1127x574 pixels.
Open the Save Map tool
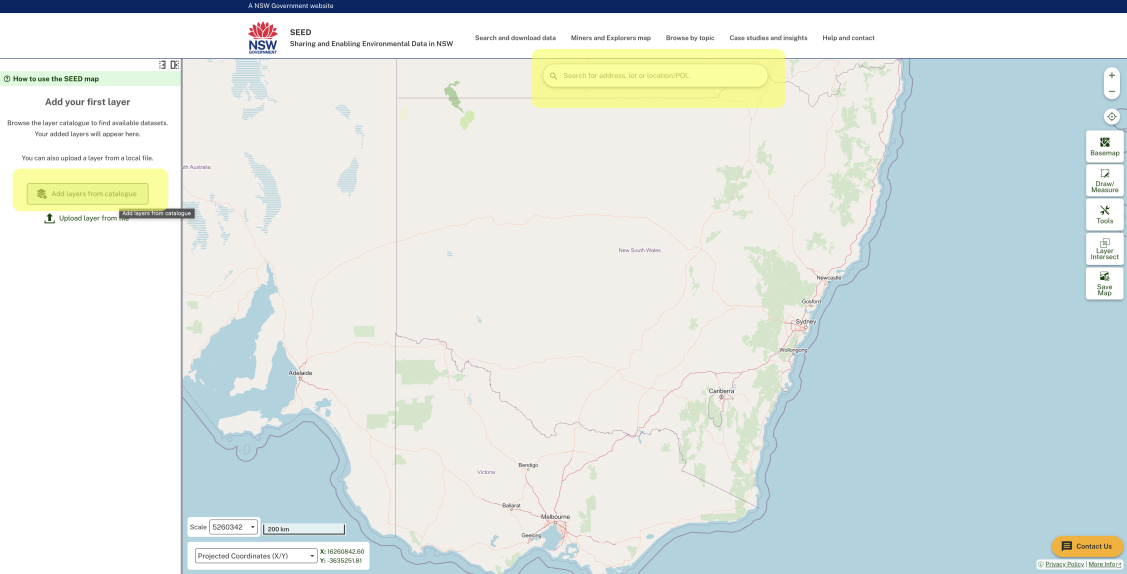point(1105,283)
